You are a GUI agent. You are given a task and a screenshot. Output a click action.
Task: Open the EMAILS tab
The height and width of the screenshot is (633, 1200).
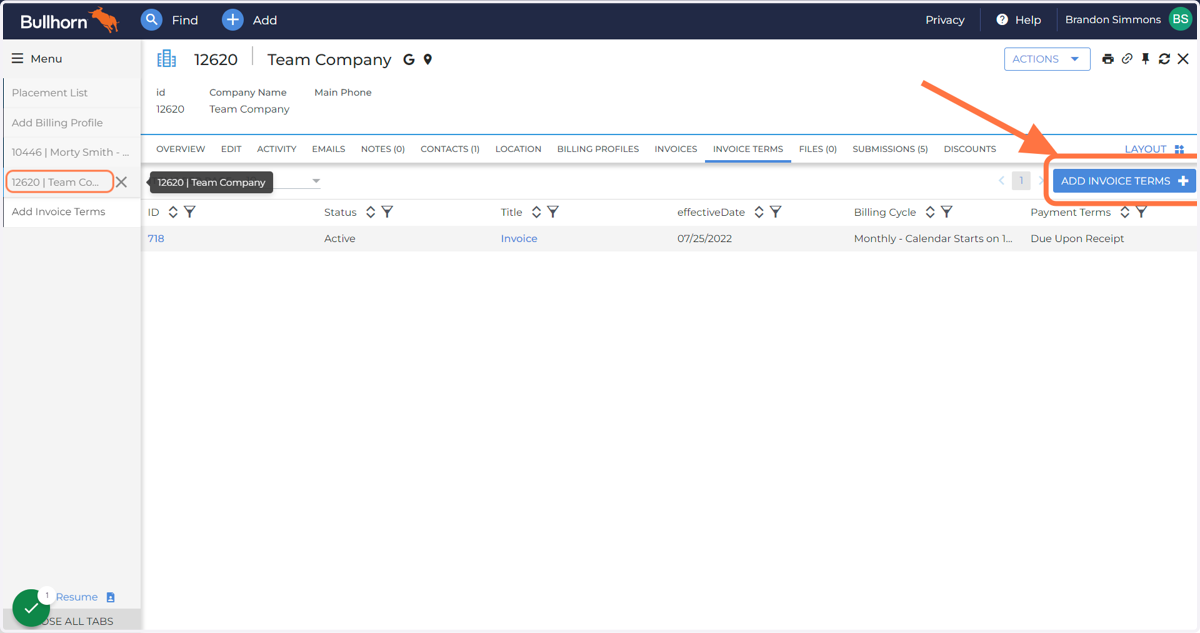click(329, 149)
